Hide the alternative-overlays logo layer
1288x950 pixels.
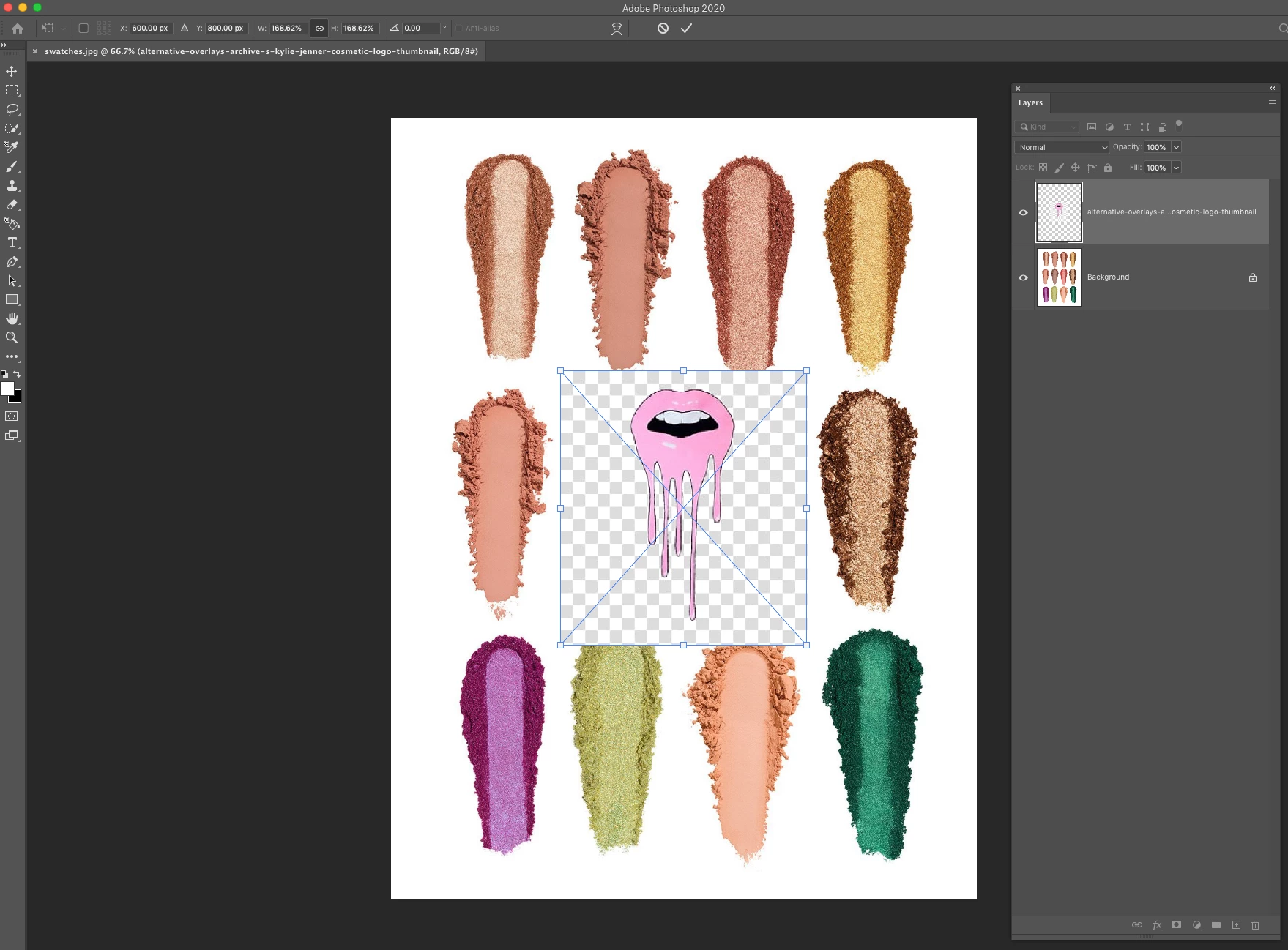pyautogui.click(x=1023, y=213)
